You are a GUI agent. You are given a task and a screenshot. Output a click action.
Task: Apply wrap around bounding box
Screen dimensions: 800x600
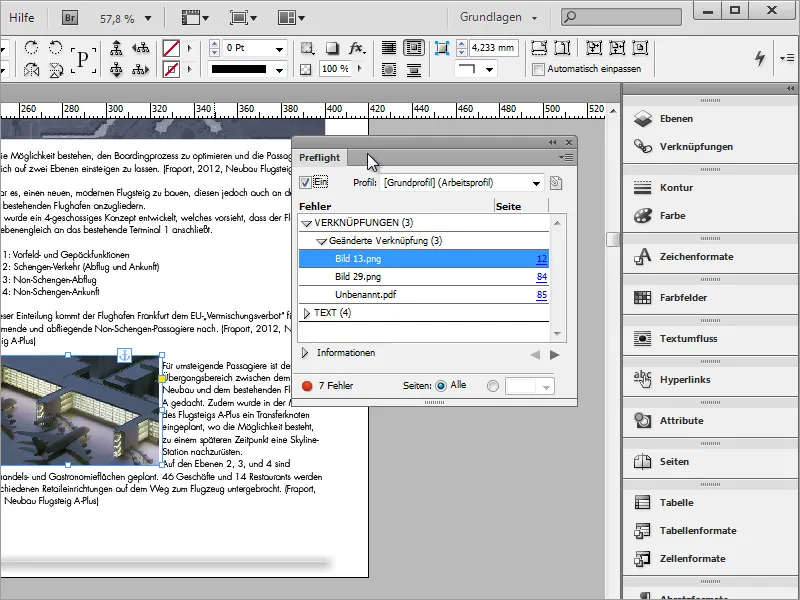413,48
